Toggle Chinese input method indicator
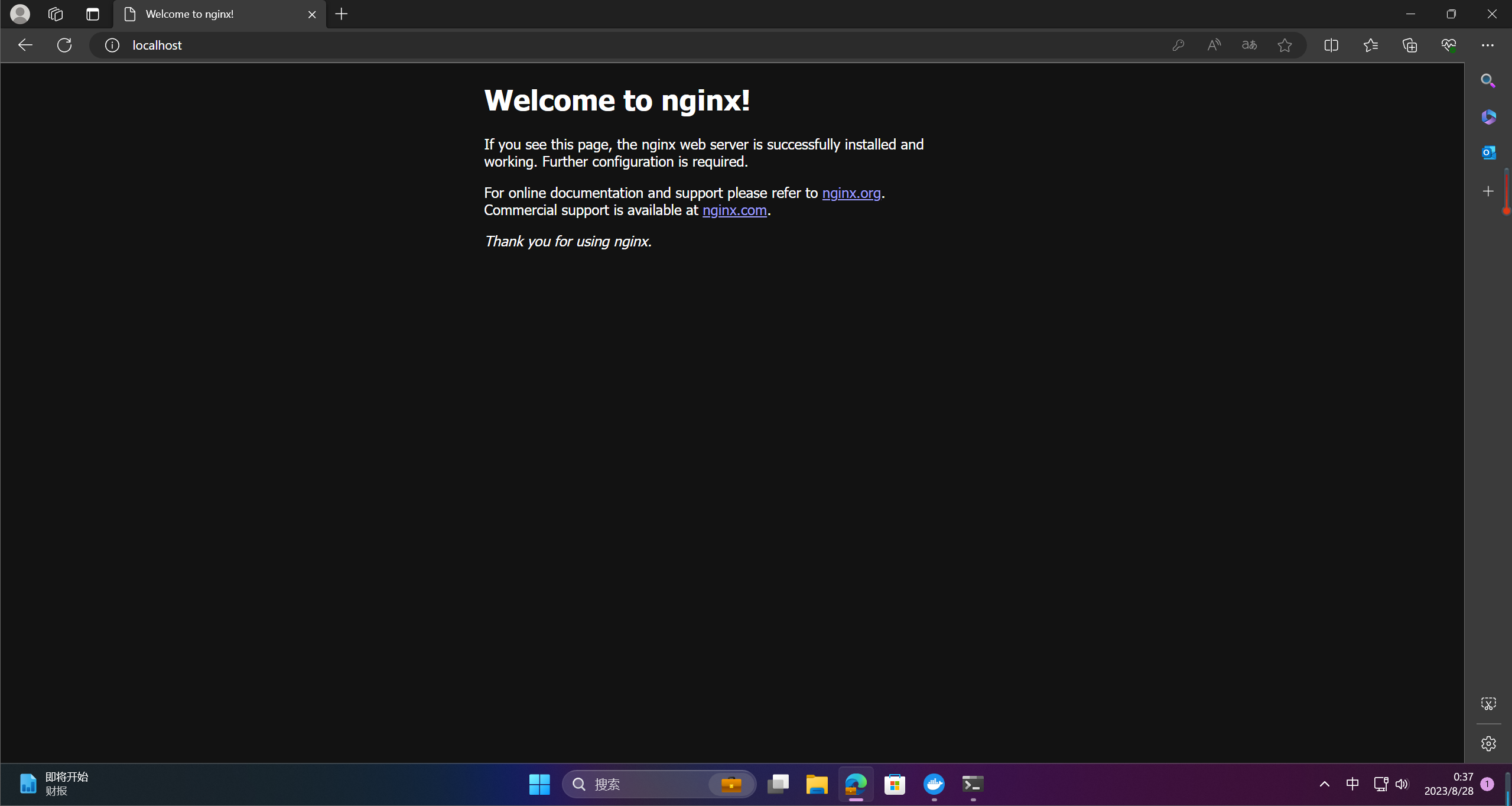 pyautogui.click(x=1352, y=784)
